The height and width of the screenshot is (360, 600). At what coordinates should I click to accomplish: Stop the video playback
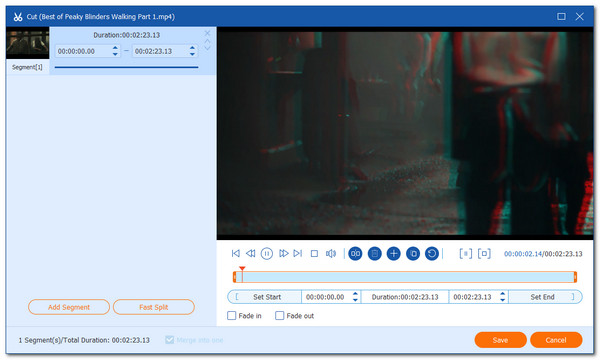click(314, 254)
